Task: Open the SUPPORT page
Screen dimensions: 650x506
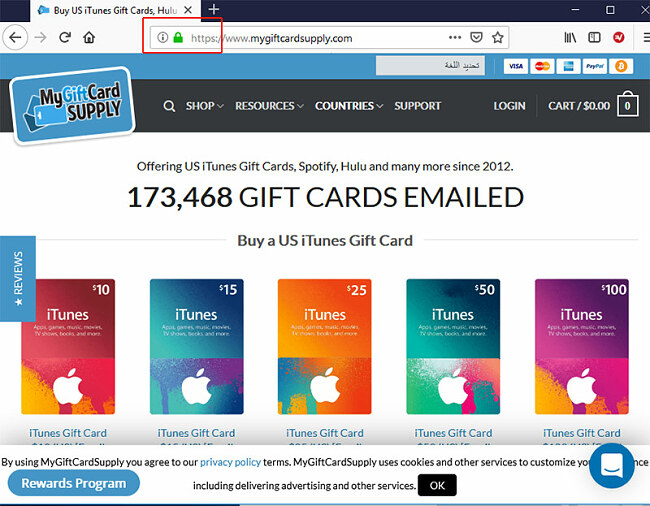Action: pos(417,106)
